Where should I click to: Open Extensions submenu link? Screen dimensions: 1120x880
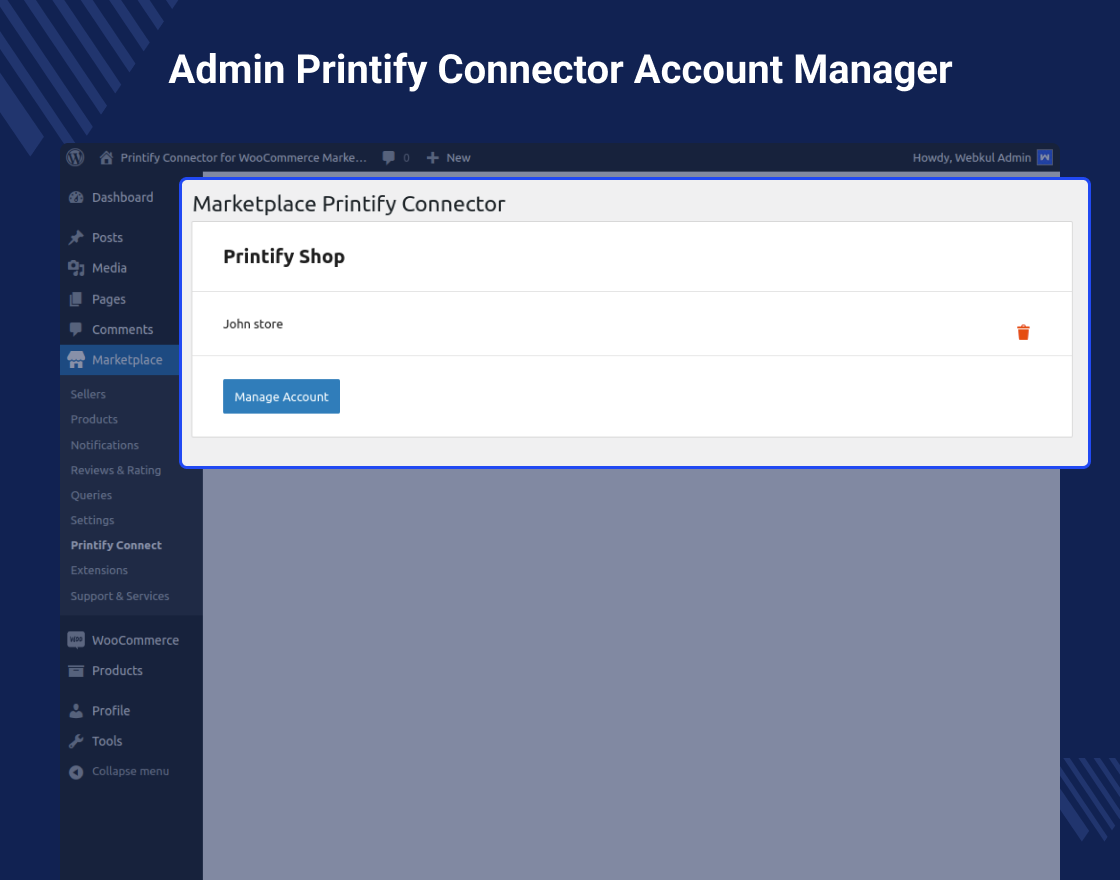[x=99, y=570]
